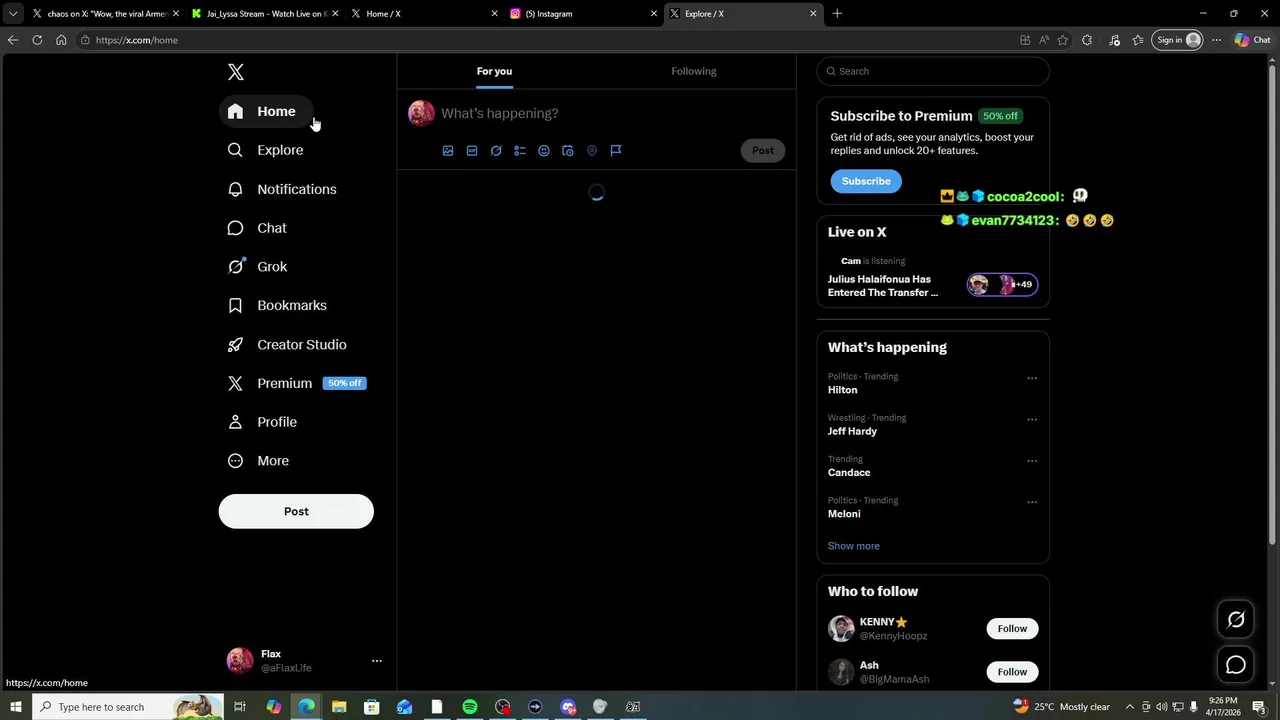Click the gray Post button in composer
The height and width of the screenshot is (720, 1280).
[763, 151]
